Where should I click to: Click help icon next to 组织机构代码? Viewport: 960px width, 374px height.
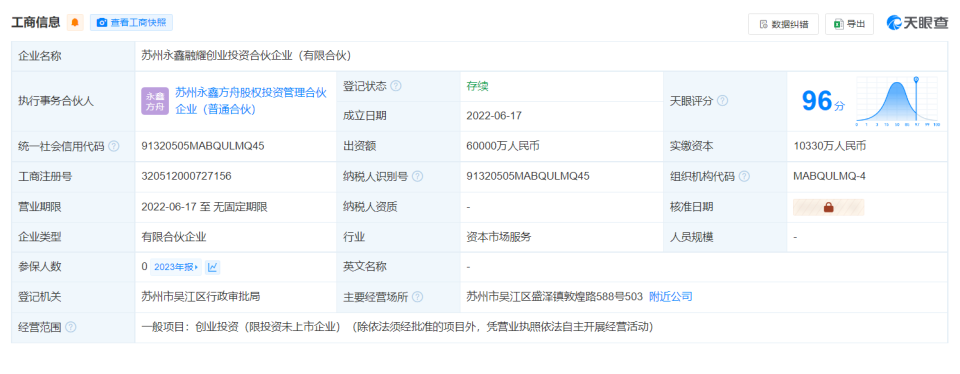744,176
